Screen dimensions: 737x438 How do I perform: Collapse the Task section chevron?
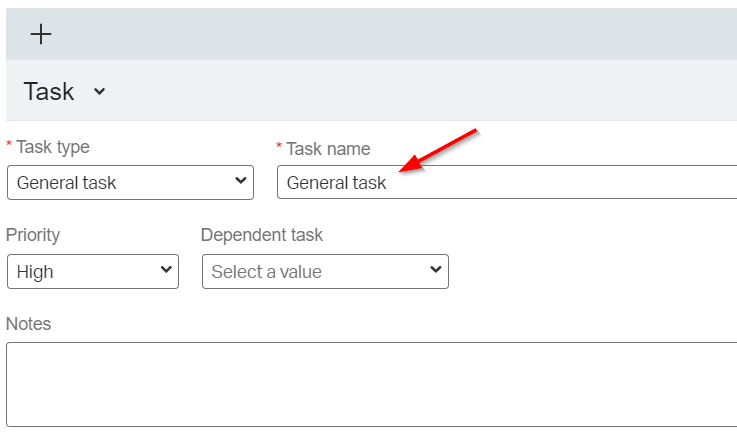99,92
